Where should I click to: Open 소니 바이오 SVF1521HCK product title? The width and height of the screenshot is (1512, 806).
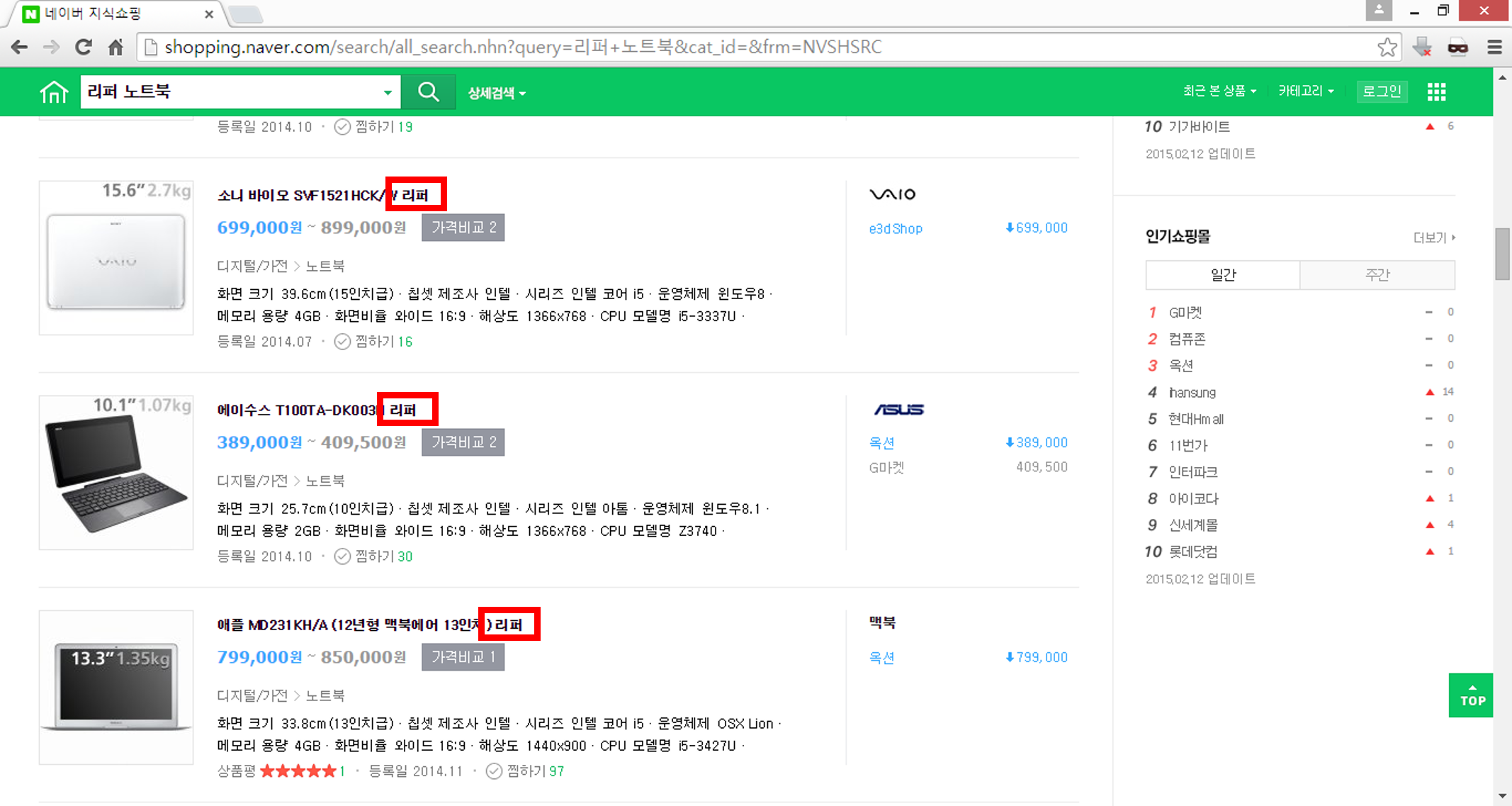point(323,195)
